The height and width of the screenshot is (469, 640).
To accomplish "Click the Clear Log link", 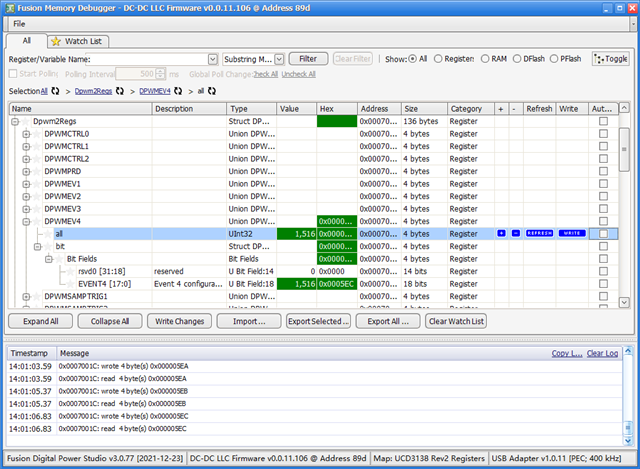I will point(602,353).
